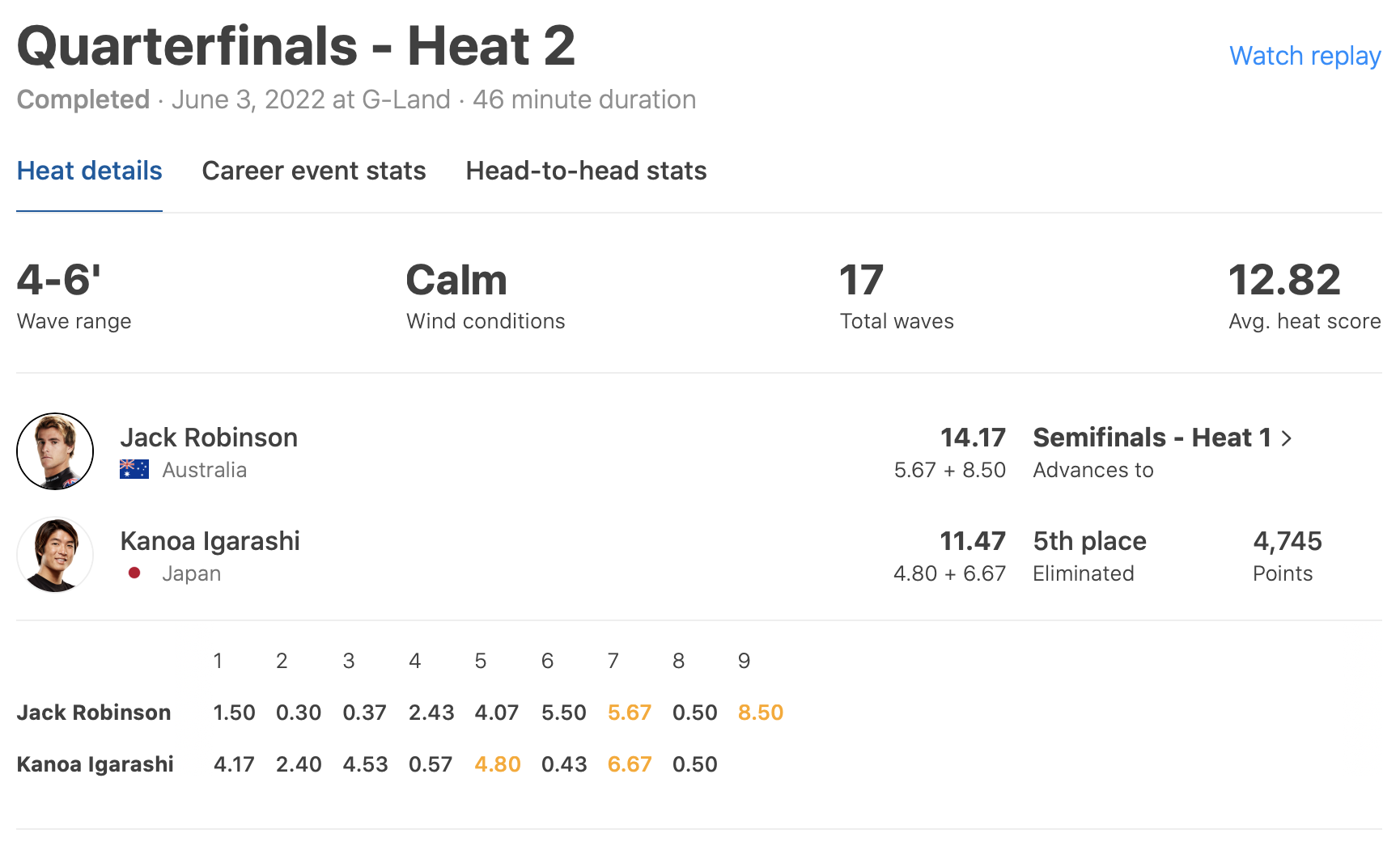Click the Japan flag icon

tap(134, 573)
